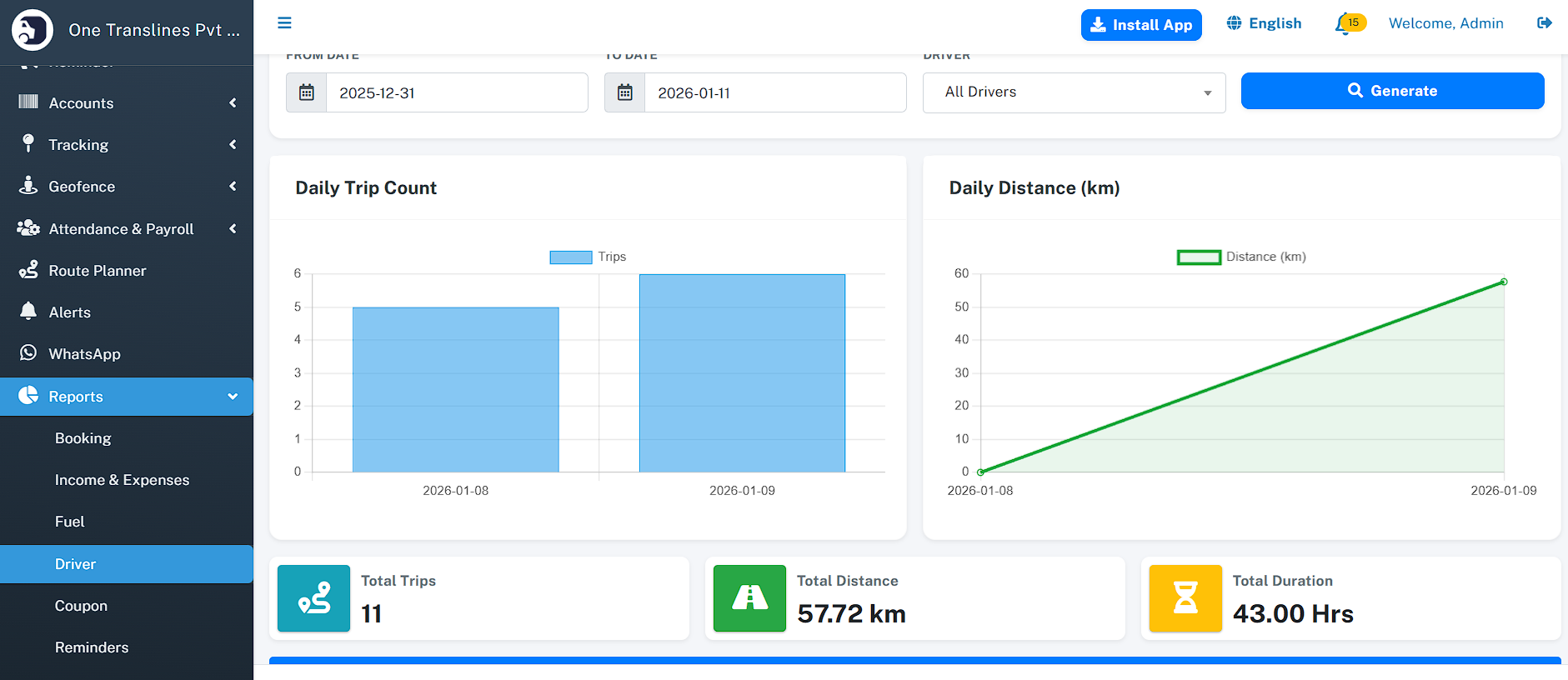Click the hamburger menu icon
Screen dimensions: 1568x680
284,23
